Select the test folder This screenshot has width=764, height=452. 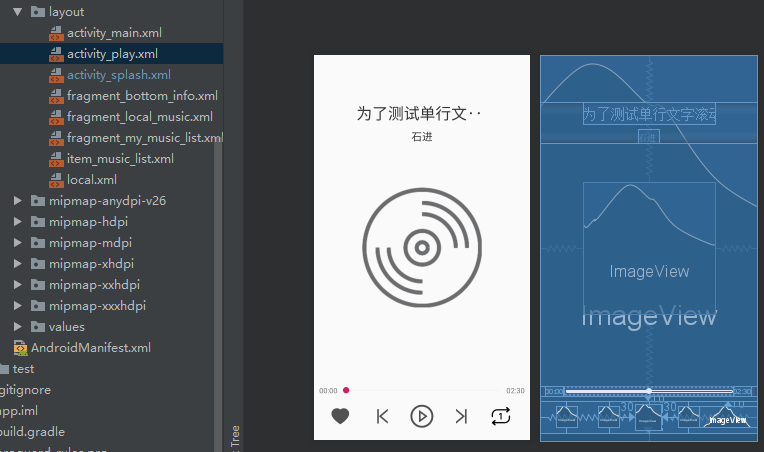pyautogui.click(x=23, y=369)
